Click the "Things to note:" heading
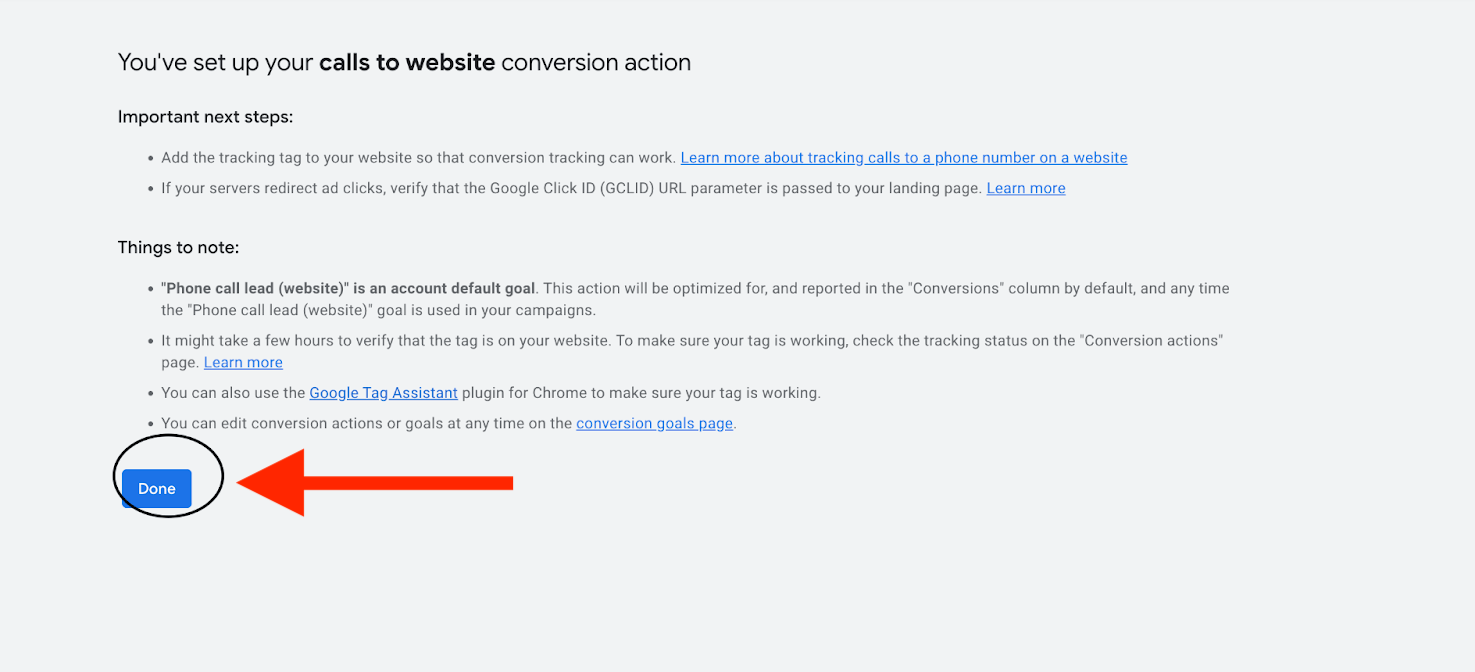Image resolution: width=1475 pixels, height=672 pixels. (x=178, y=247)
